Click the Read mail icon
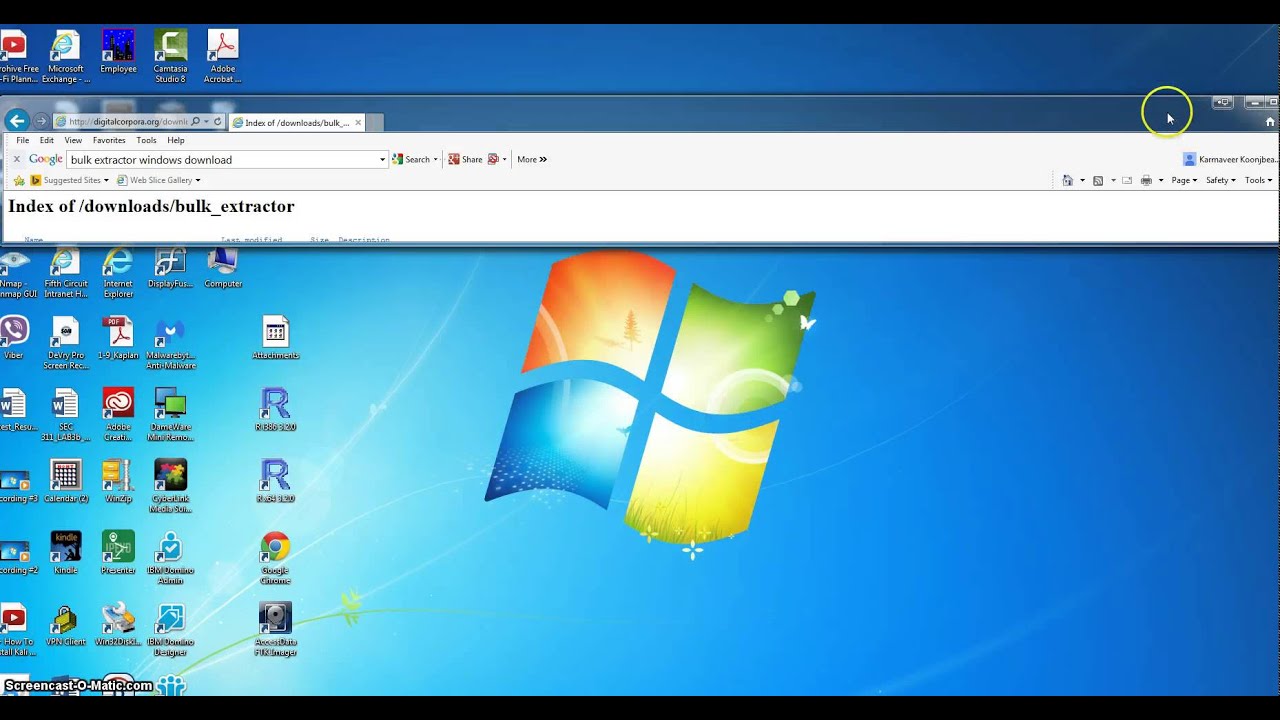The image size is (1280, 720). pos(1127,180)
